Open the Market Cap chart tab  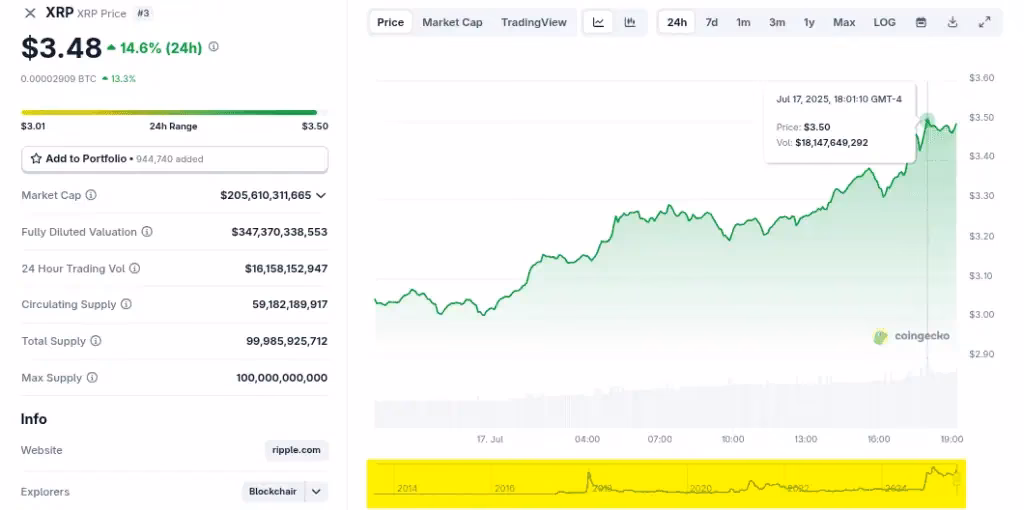452,22
